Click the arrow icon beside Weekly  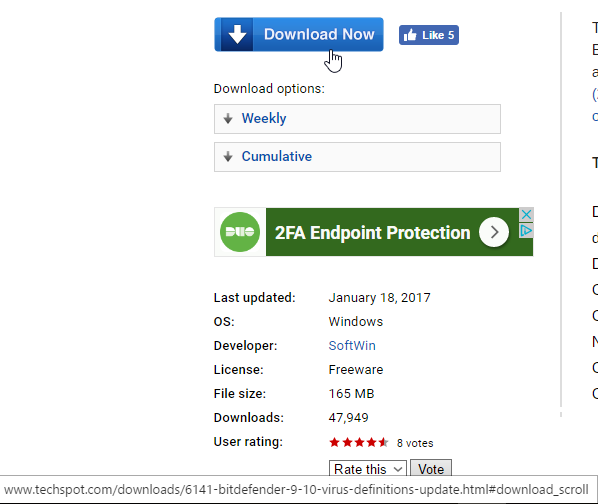[228, 119]
